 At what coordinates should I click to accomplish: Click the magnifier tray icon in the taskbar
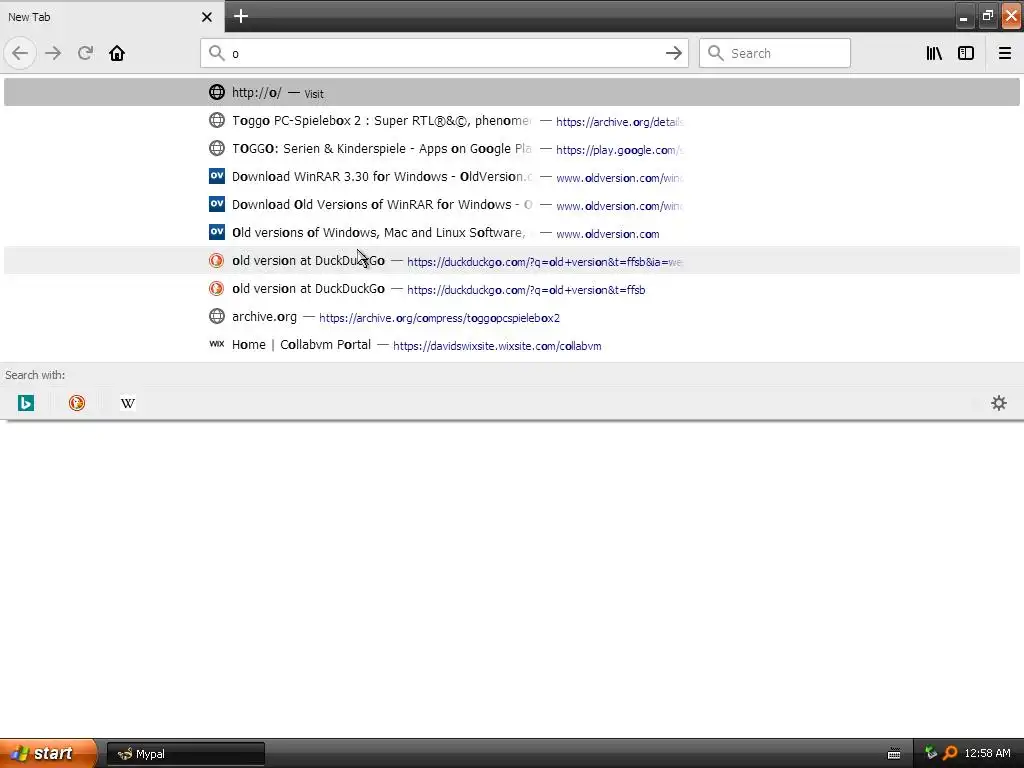coord(950,753)
